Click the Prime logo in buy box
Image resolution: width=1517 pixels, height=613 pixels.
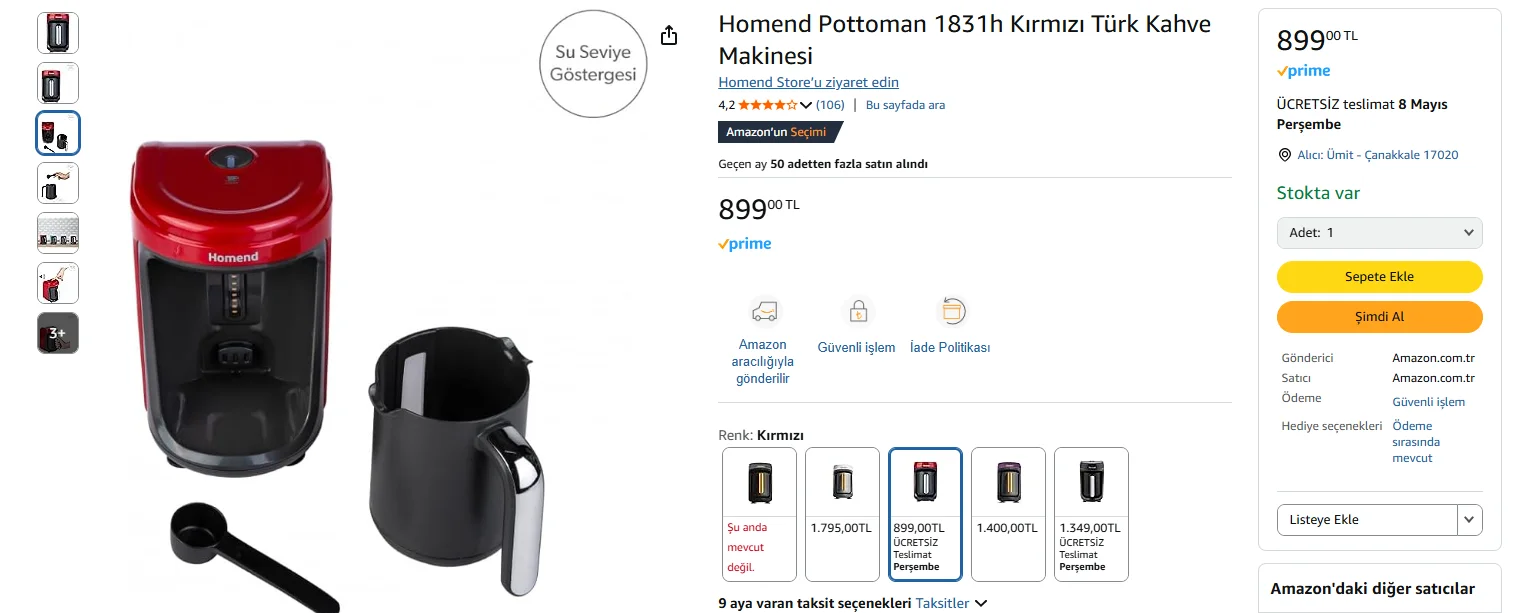click(x=1303, y=71)
